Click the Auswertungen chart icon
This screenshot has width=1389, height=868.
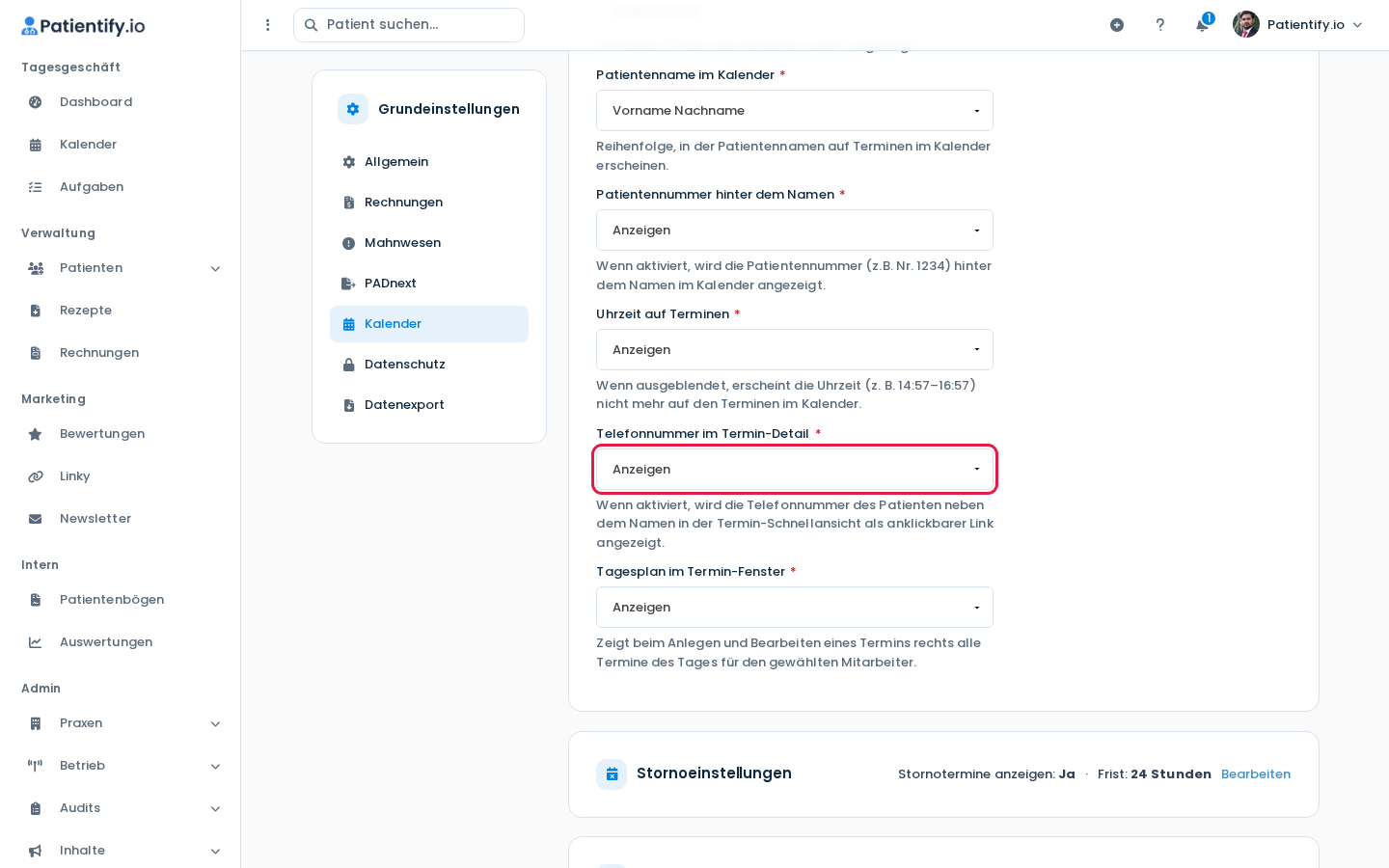point(36,642)
